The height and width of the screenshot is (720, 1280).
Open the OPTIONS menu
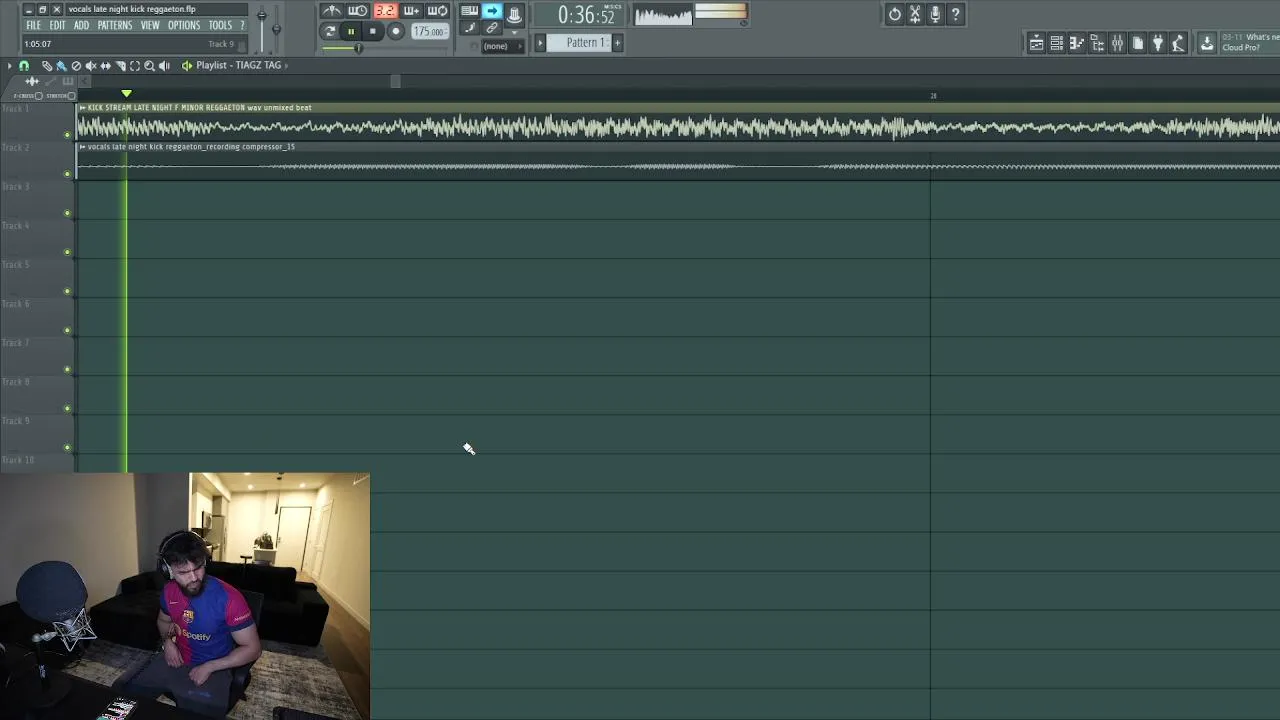pyautogui.click(x=184, y=25)
